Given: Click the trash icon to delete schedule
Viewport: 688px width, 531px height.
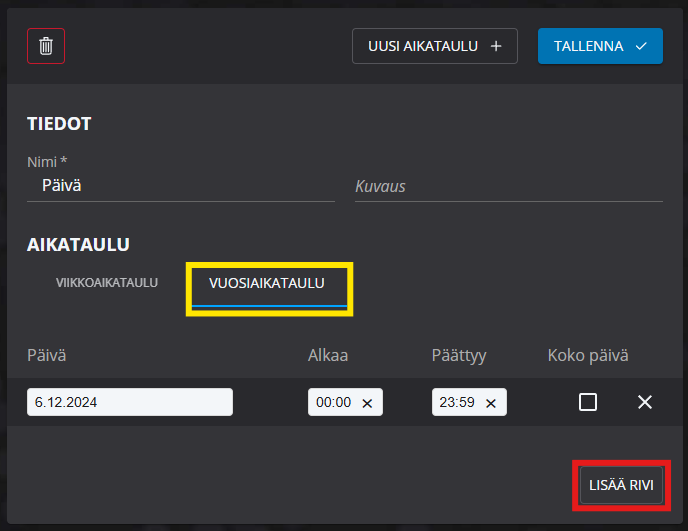Looking at the screenshot, I should point(46,46).
